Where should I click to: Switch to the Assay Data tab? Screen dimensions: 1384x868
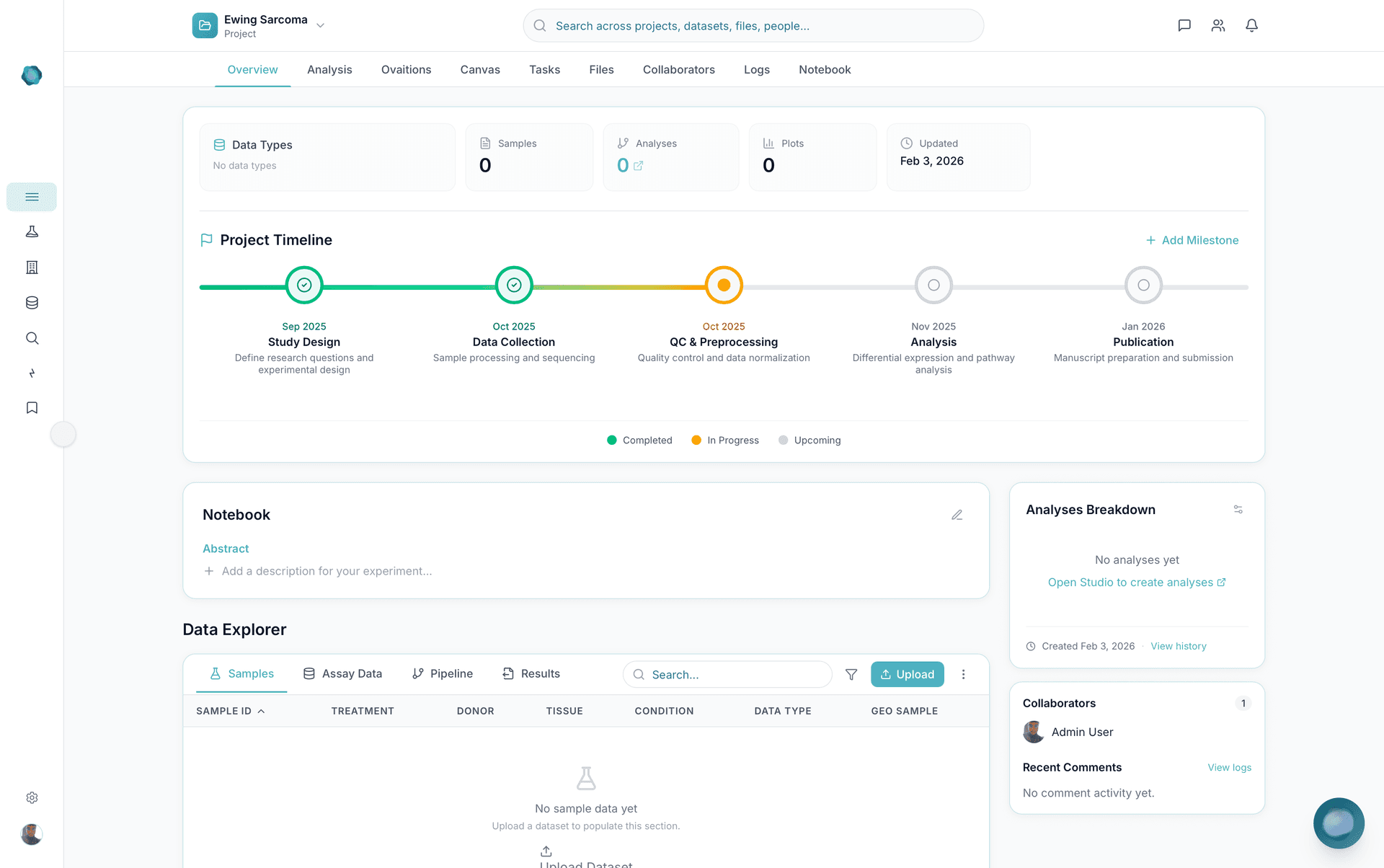342,673
